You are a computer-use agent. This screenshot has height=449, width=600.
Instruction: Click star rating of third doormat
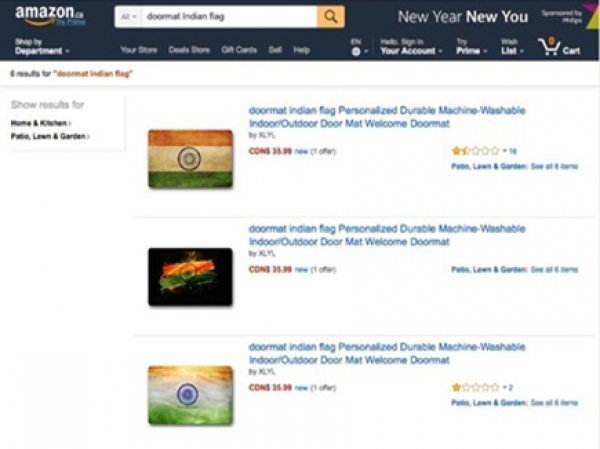[476, 387]
